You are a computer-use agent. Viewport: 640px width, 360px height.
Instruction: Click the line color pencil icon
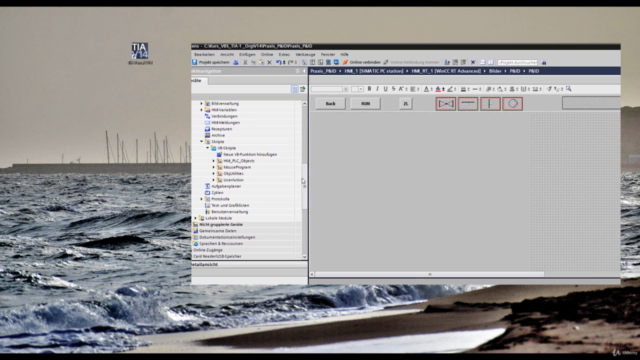[450, 89]
